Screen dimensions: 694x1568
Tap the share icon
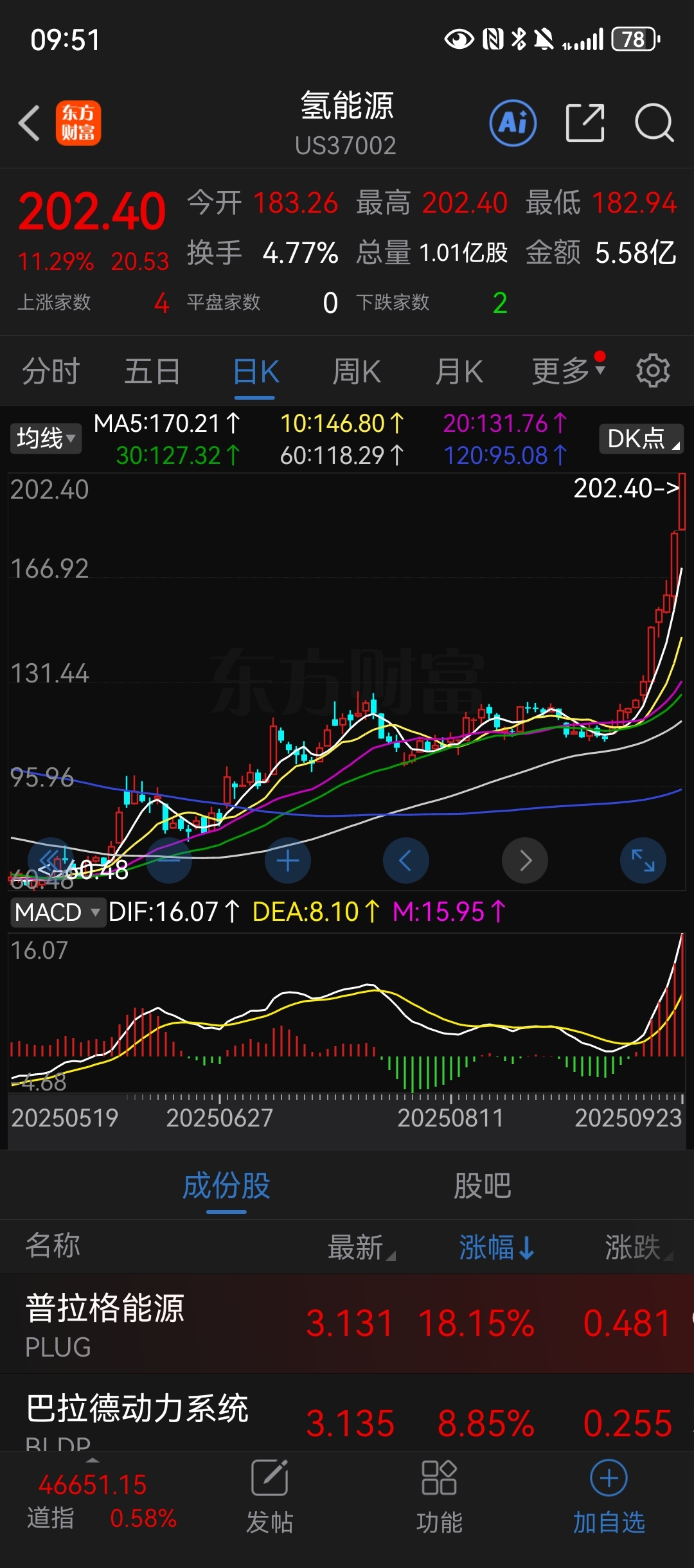(585, 123)
